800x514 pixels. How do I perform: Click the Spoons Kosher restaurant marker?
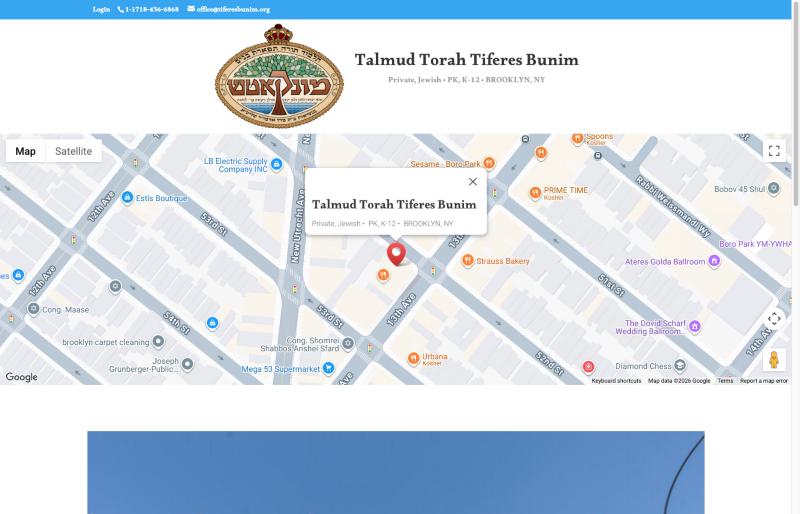577,138
